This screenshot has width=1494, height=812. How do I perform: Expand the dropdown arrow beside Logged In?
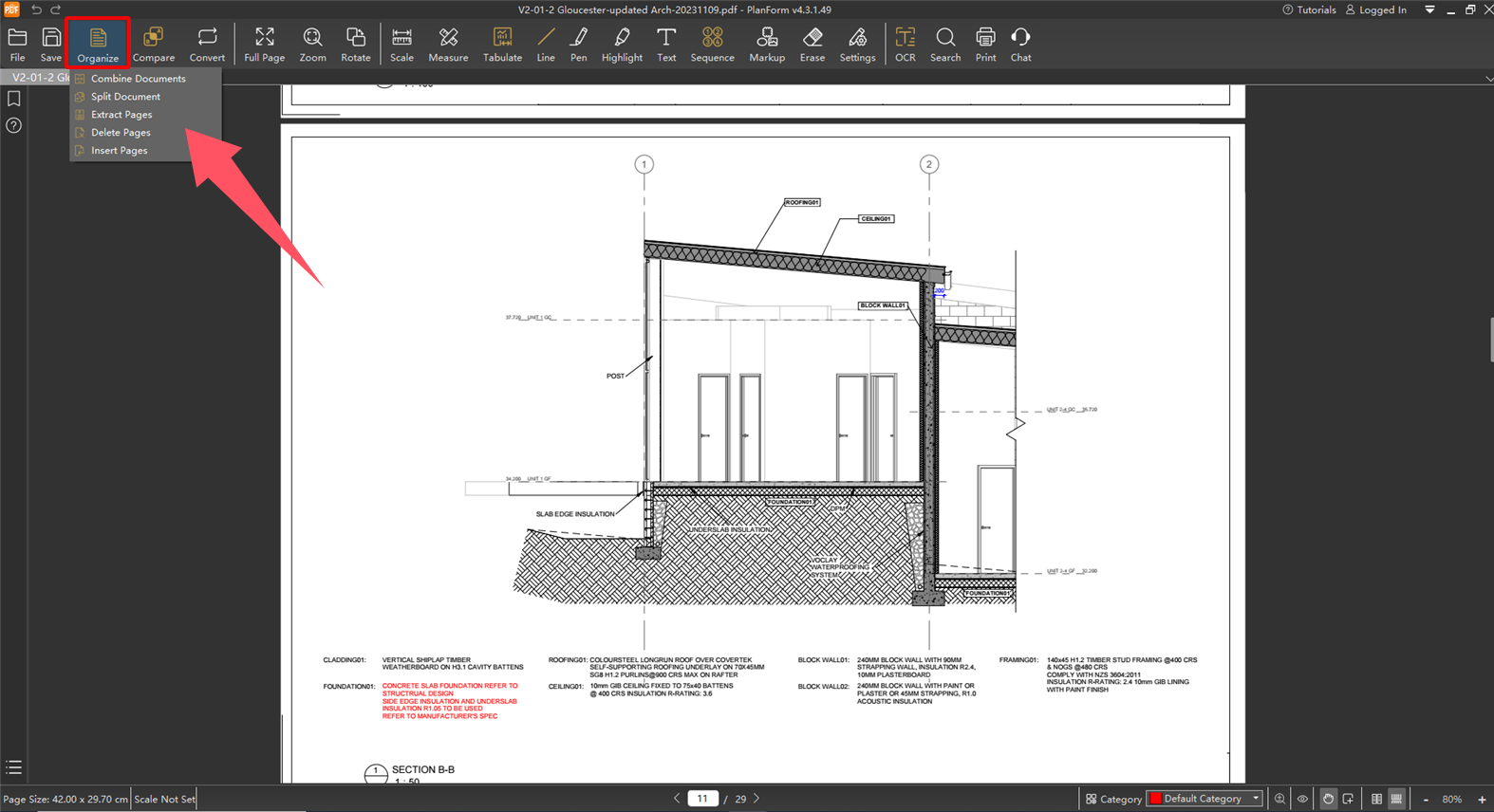(1429, 9)
